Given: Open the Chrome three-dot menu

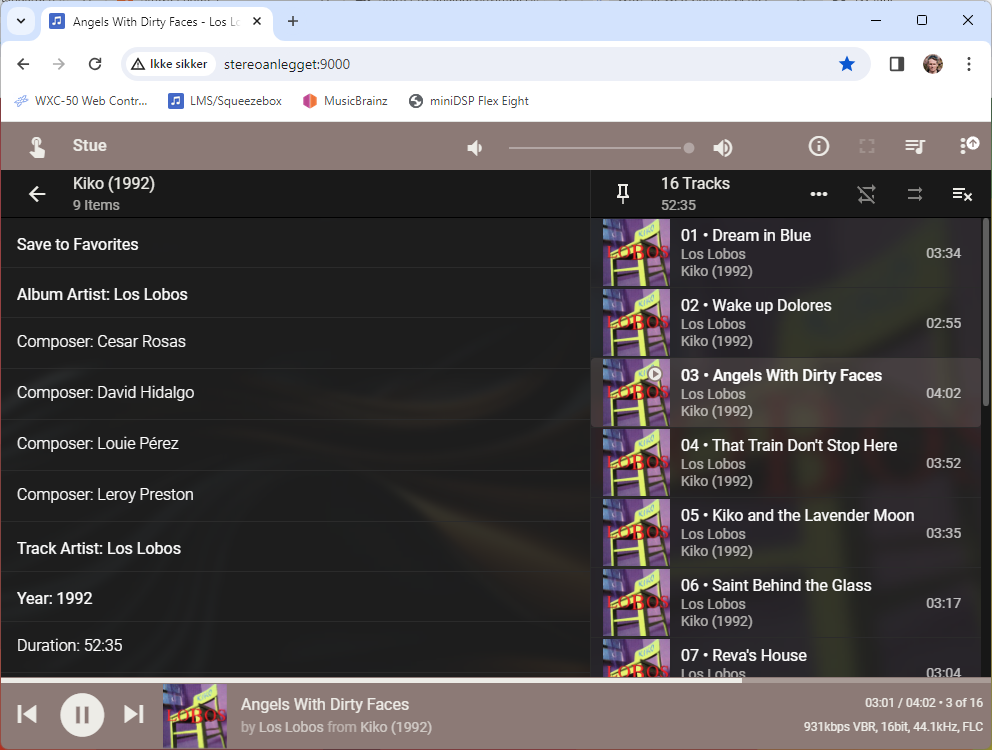Looking at the screenshot, I should [969, 64].
